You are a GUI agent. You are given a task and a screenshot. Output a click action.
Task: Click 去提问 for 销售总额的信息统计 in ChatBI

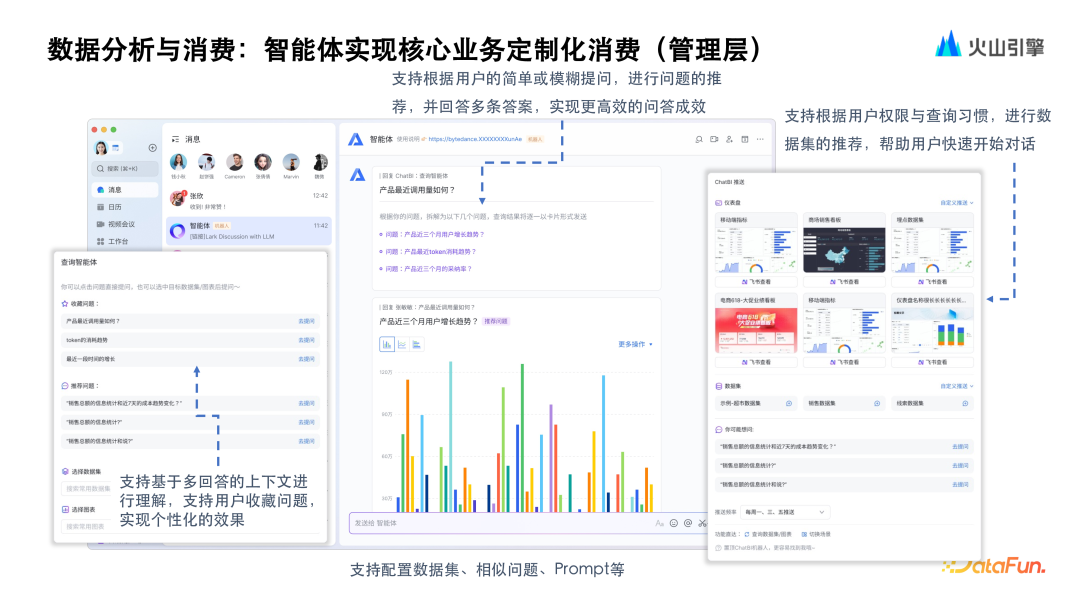pyautogui.click(x=960, y=465)
